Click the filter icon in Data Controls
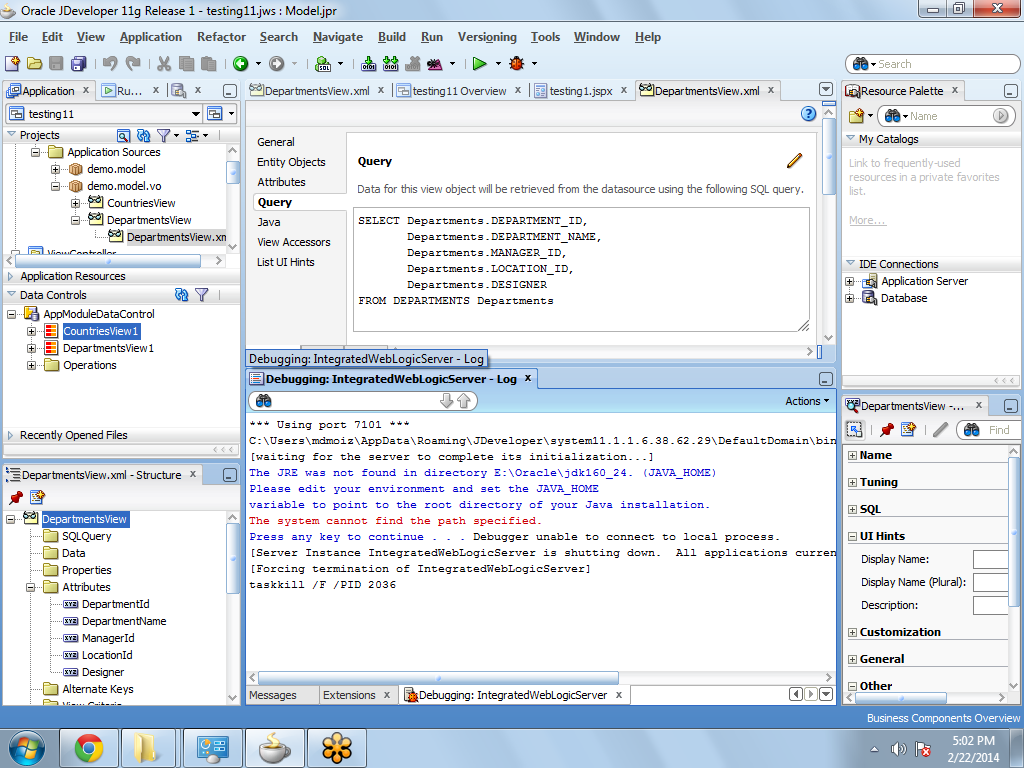 [202, 295]
